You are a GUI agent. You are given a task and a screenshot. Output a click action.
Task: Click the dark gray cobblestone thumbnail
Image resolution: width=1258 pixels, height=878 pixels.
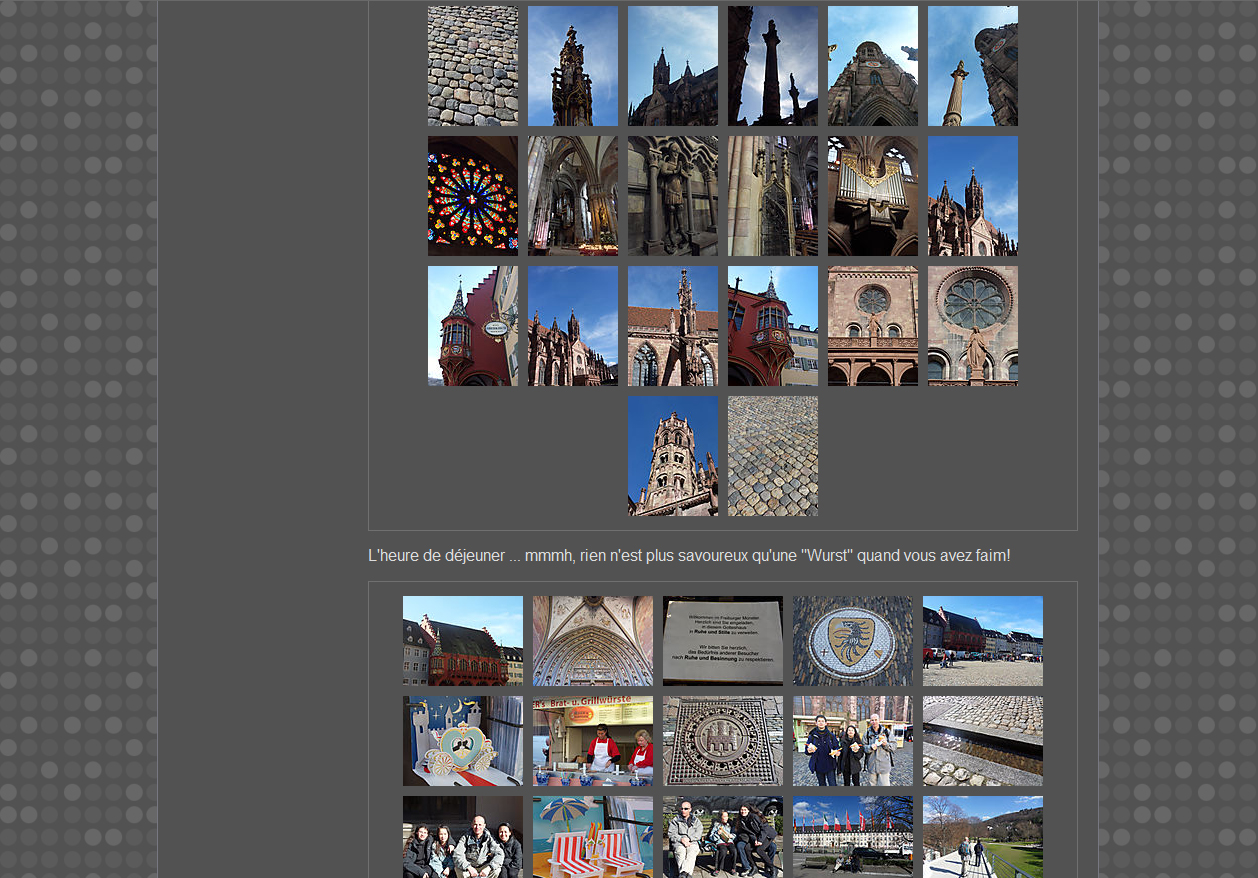[x=472, y=66]
